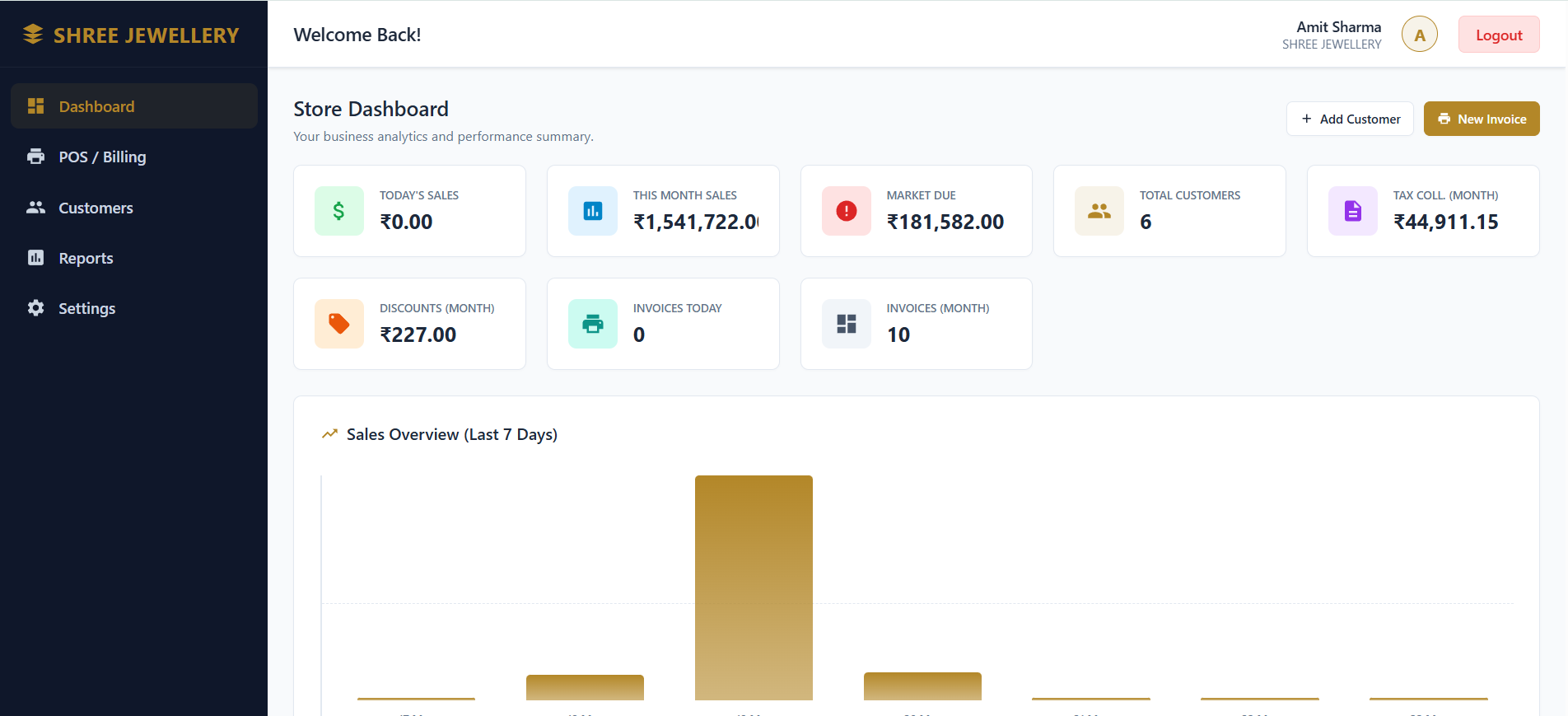This screenshot has width=1568, height=716.
Task: Click the grid icon on Invoices (Month) card
Action: (847, 324)
